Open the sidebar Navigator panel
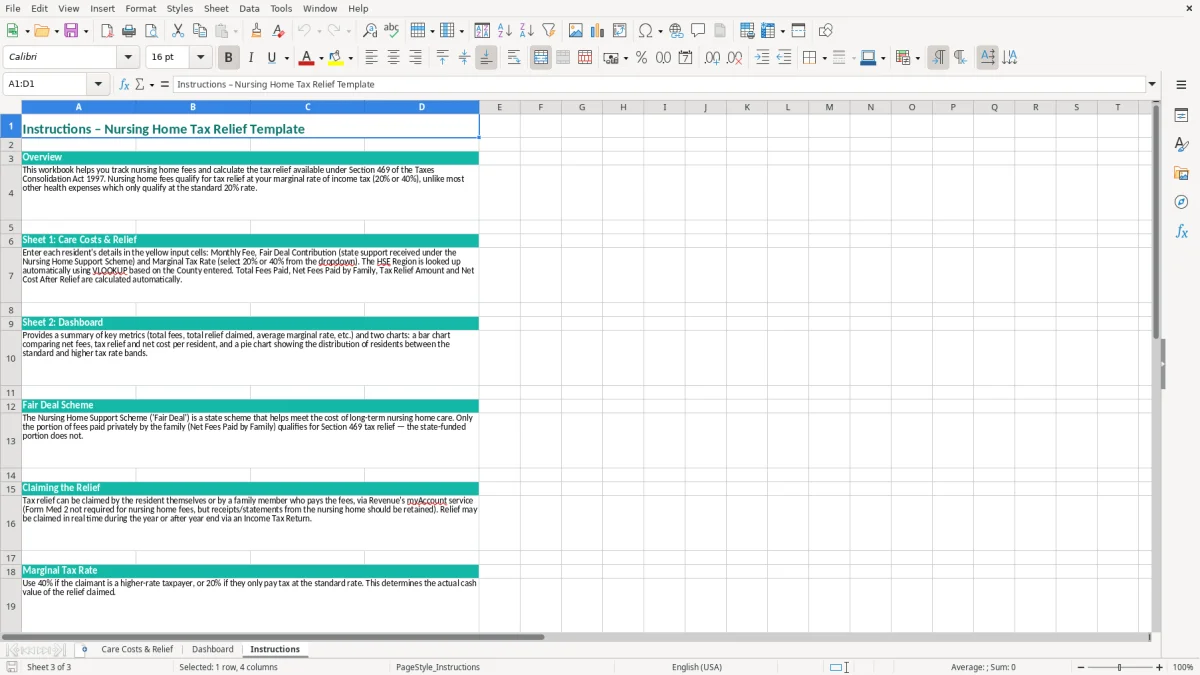The image size is (1200, 675). 1181,202
